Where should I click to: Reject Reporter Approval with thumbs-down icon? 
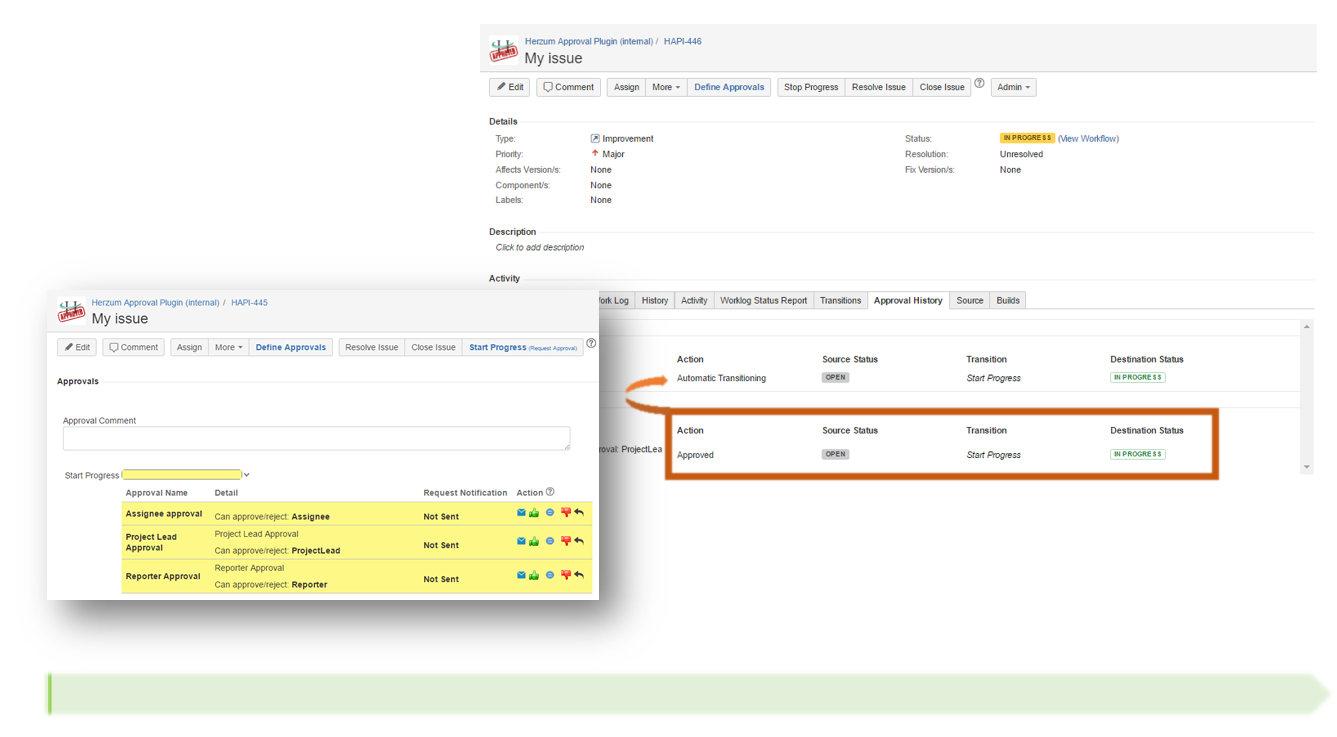coord(566,575)
